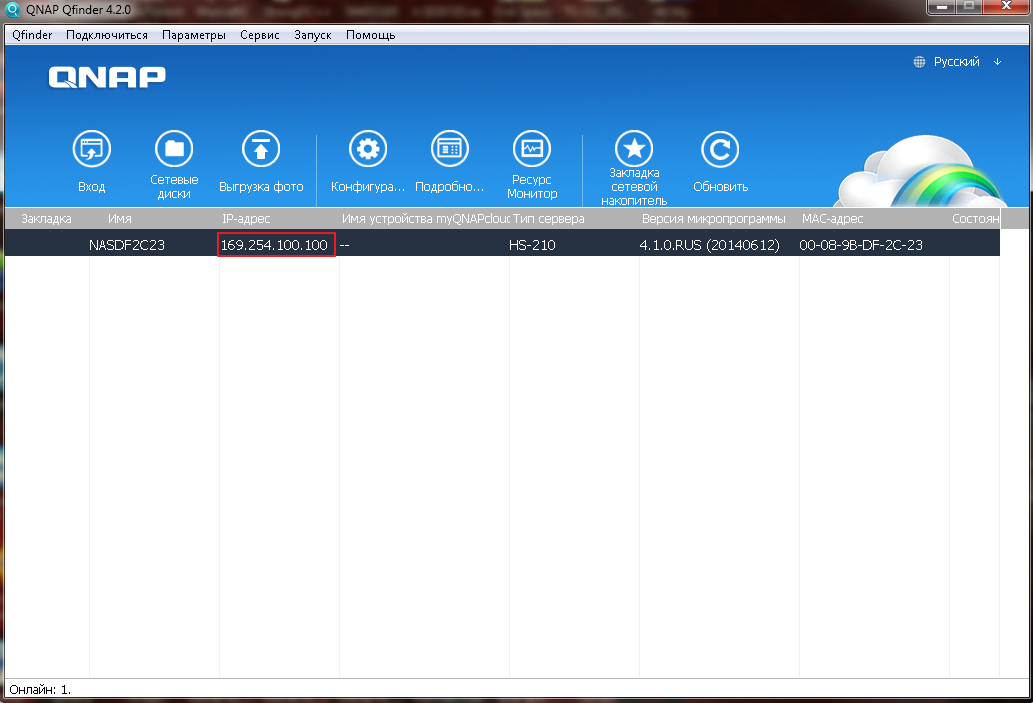
Task: Minimize the Qfinder window
Action: [942, 7]
